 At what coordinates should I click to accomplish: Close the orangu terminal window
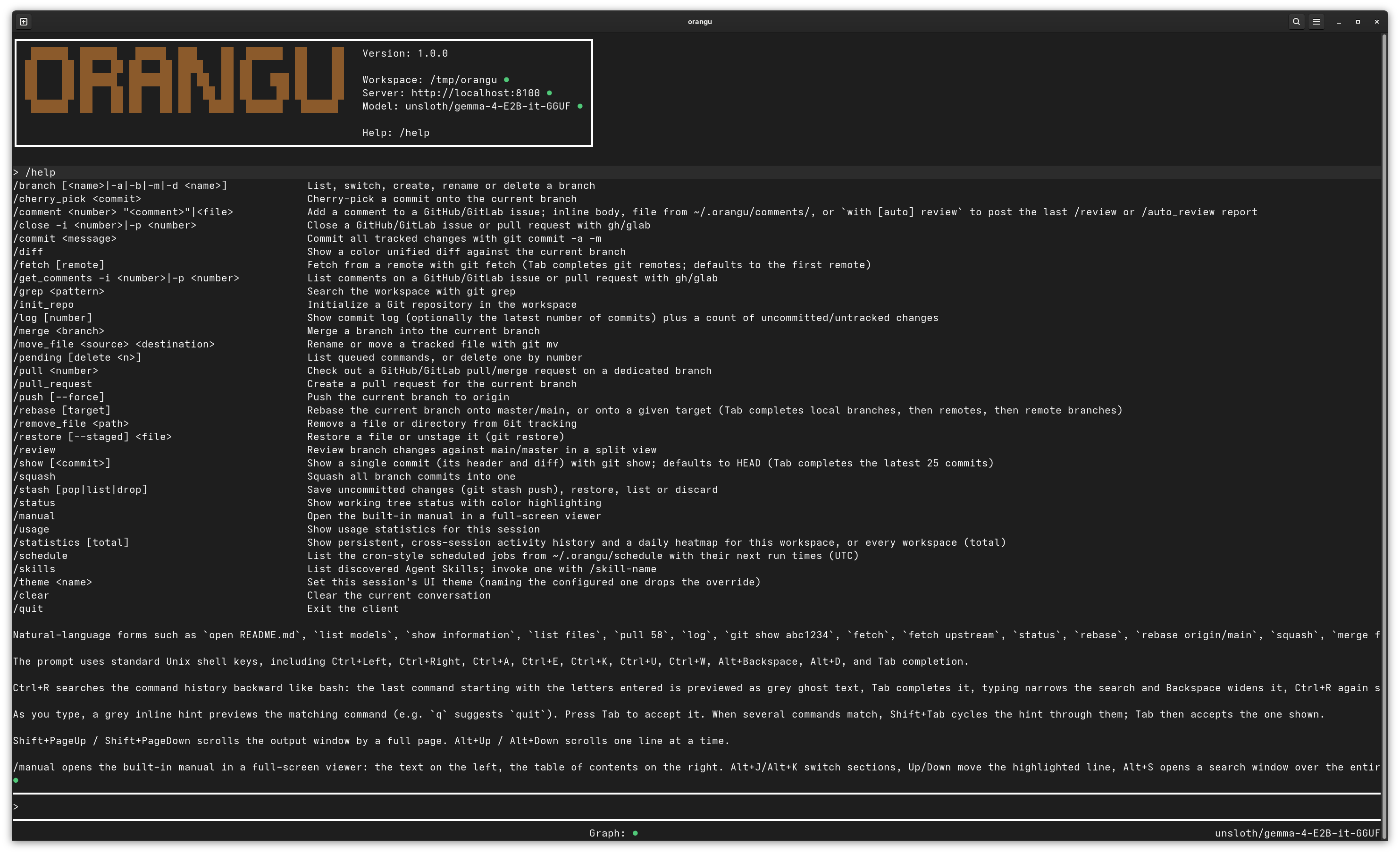tap(1377, 22)
